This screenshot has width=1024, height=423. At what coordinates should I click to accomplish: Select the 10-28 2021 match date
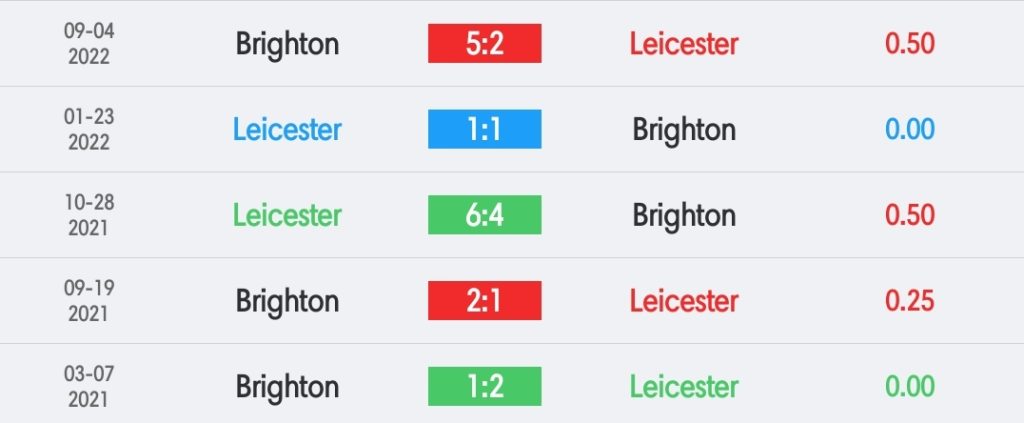(x=89, y=215)
